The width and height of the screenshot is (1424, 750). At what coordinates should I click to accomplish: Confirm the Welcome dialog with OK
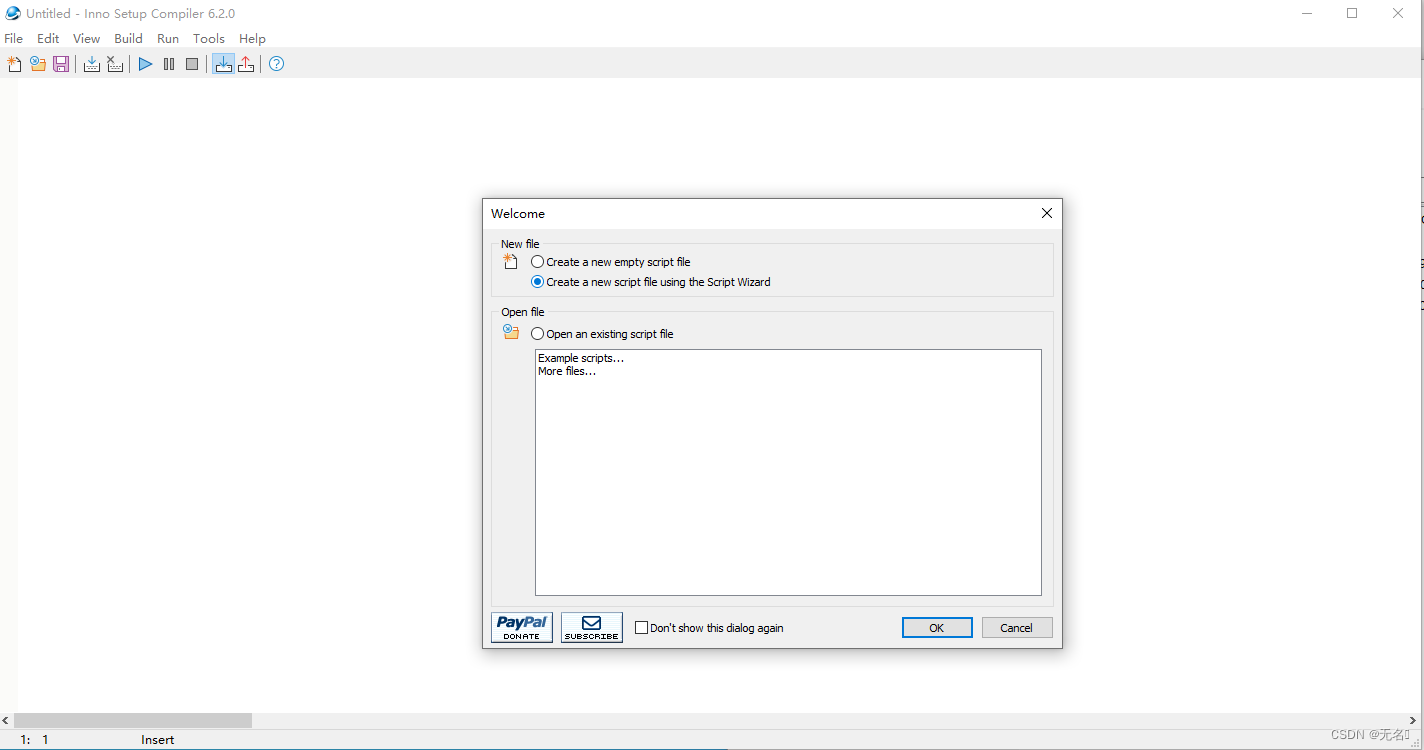pyautogui.click(x=937, y=628)
